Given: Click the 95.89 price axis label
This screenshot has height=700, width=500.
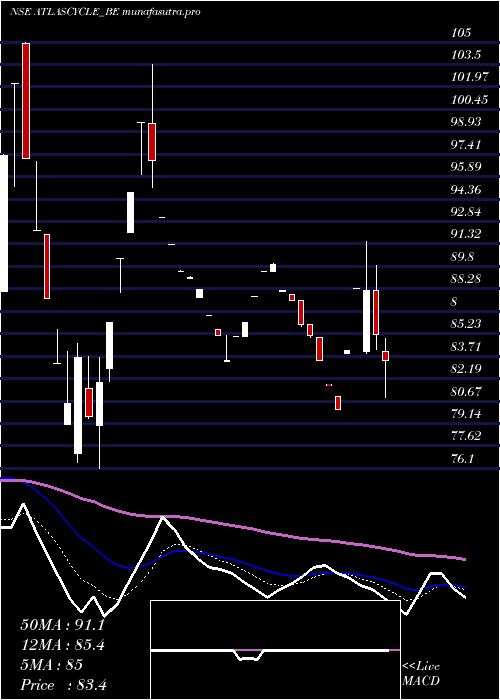Looking at the screenshot, I should coord(466,167).
